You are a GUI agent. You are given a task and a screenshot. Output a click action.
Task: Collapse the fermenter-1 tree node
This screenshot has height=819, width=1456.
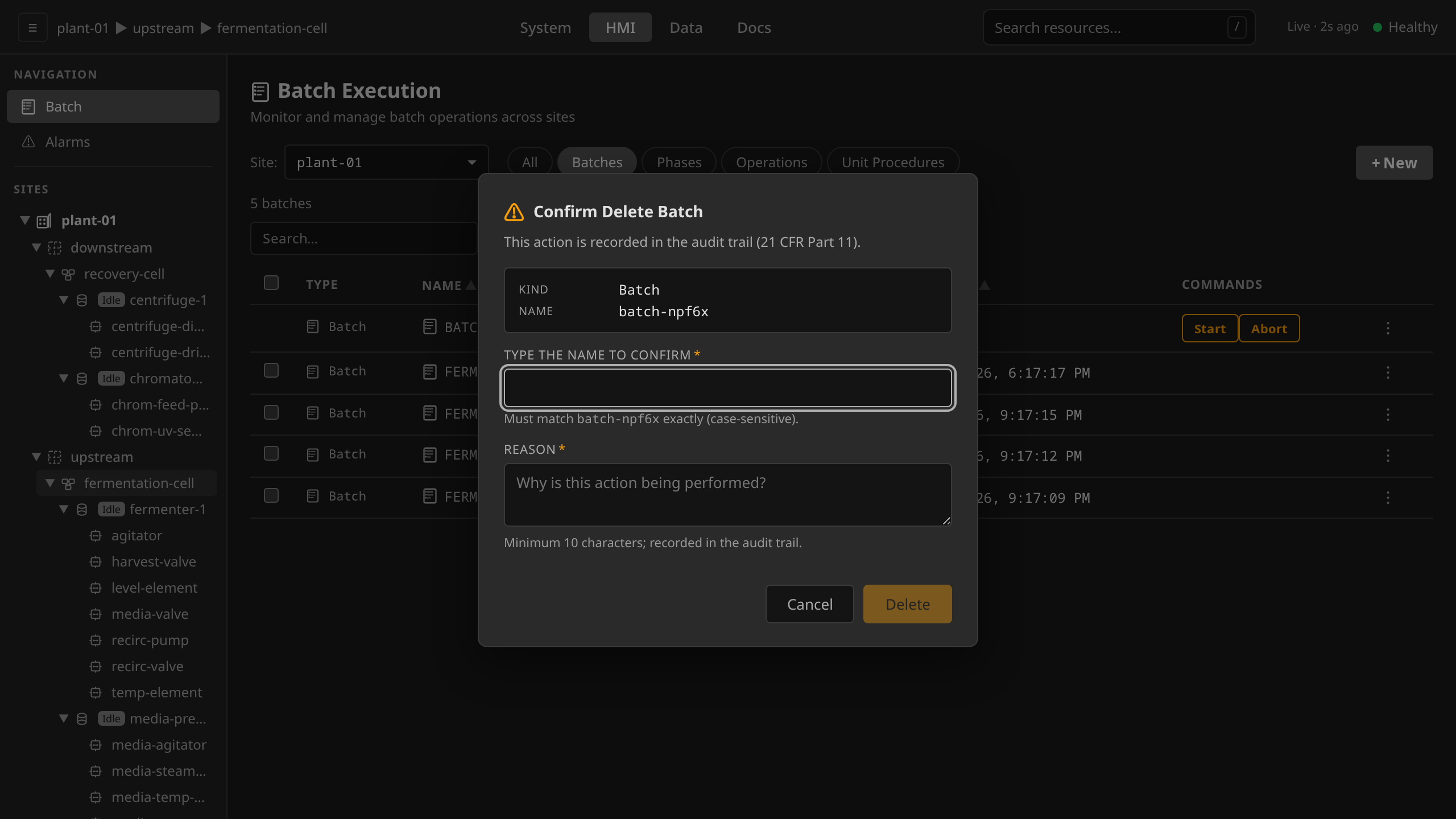tap(64, 509)
